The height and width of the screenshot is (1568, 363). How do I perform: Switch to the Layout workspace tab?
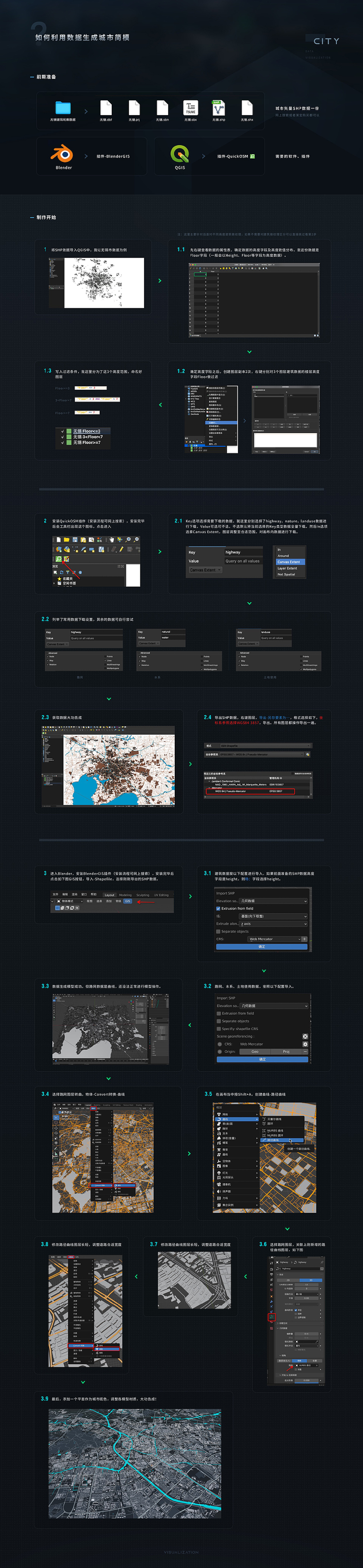(110, 895)
